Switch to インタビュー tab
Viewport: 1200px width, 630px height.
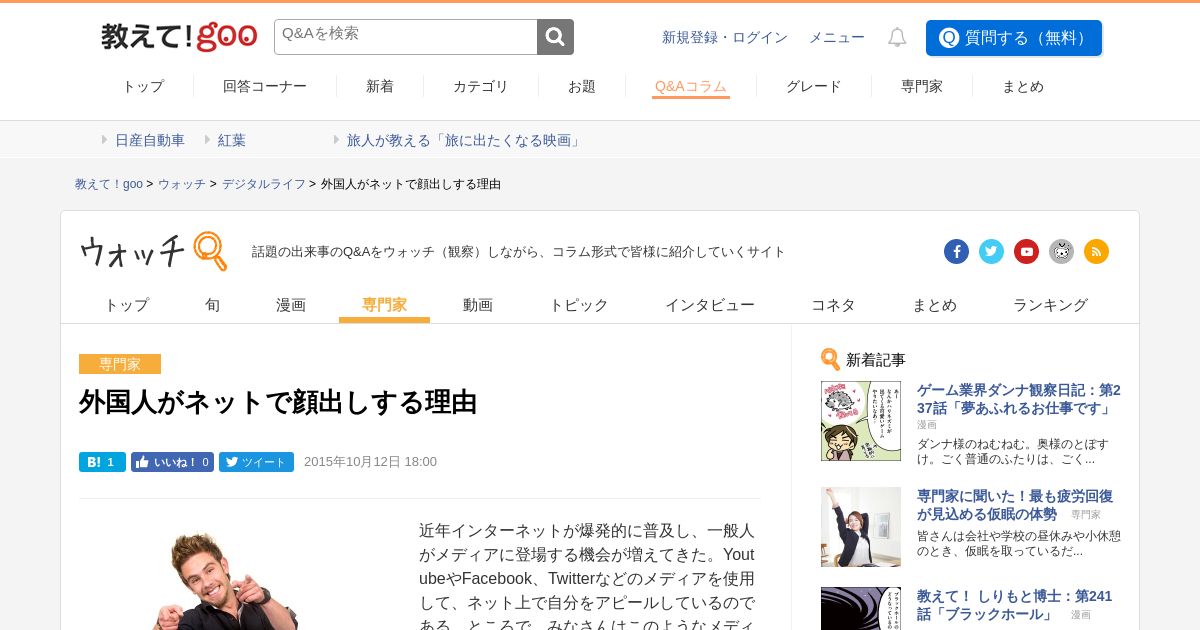tap(710, 305)
